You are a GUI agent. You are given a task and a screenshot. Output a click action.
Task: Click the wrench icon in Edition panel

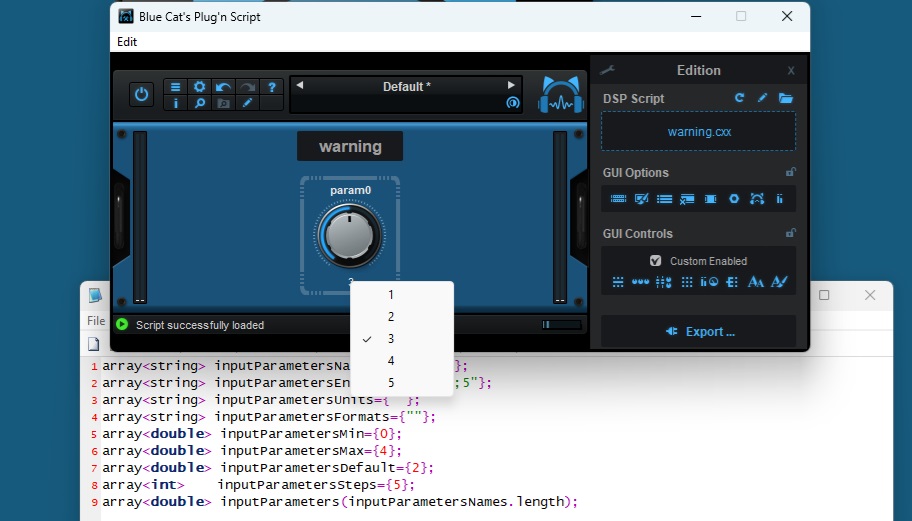tap(607, 70)
